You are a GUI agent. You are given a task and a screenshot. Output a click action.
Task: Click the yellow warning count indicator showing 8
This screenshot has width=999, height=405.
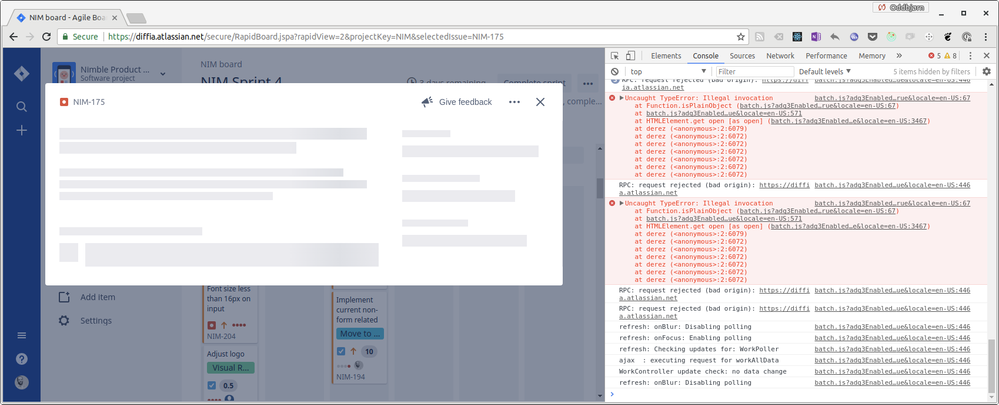click(x=950, y=56)
